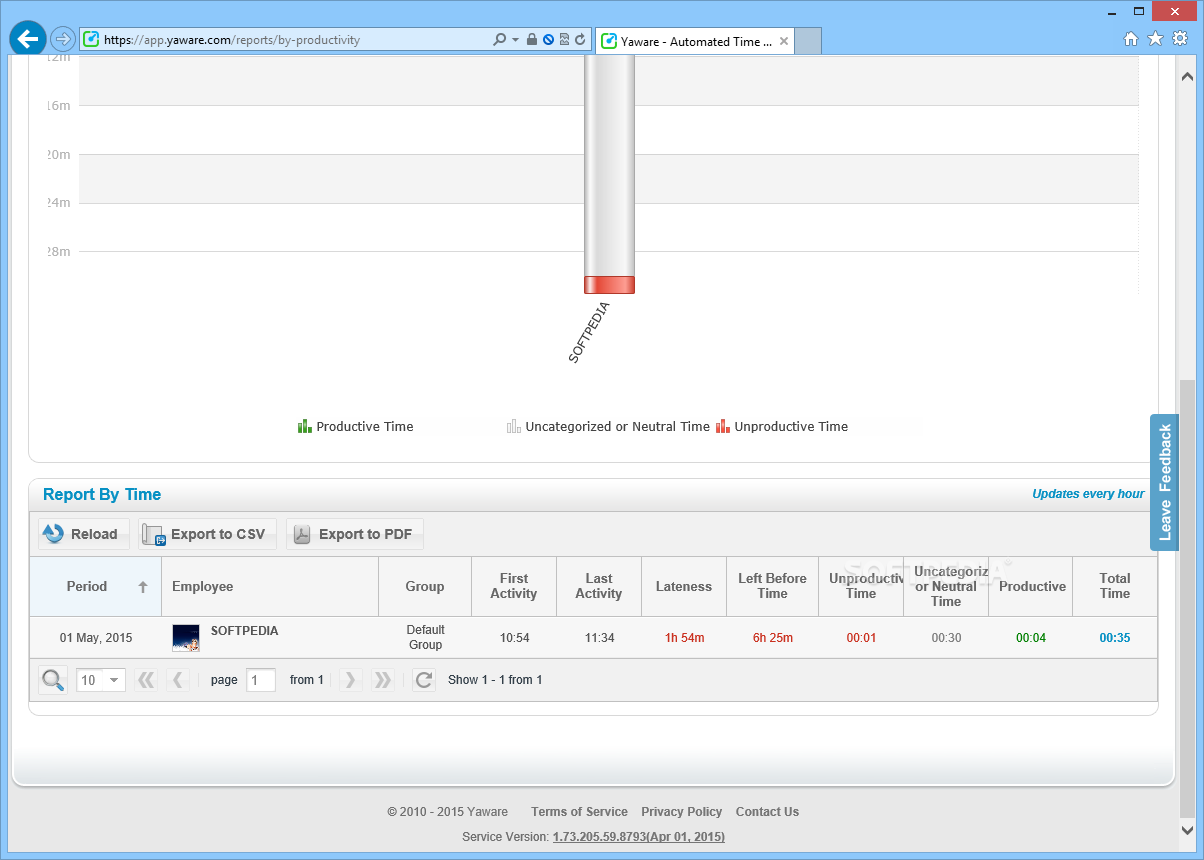
Task: Click the Lateness column header
Action: coord(684,586)
